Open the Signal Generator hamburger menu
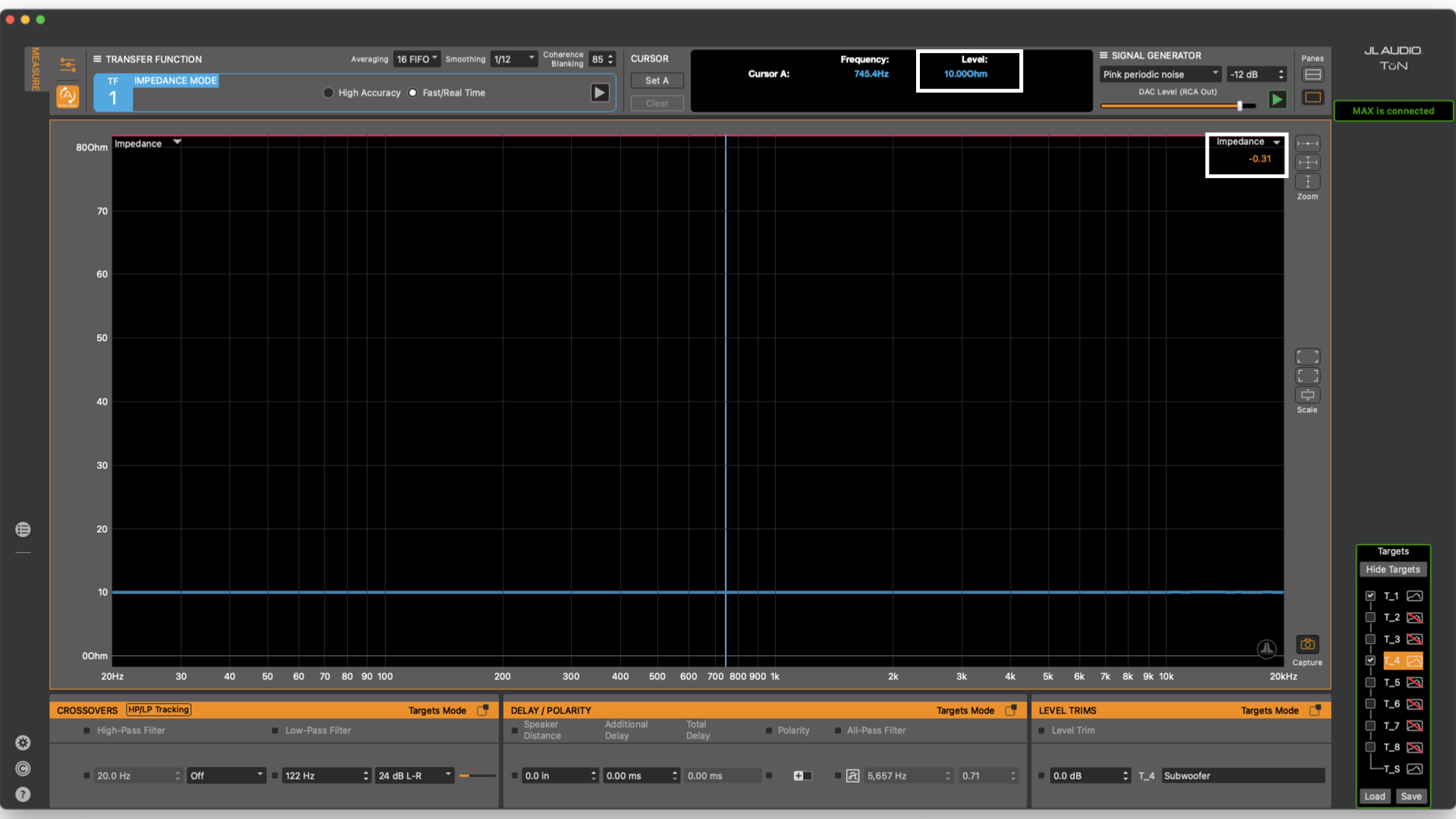Viewport: 1456px width, 819px height. 1103,55
